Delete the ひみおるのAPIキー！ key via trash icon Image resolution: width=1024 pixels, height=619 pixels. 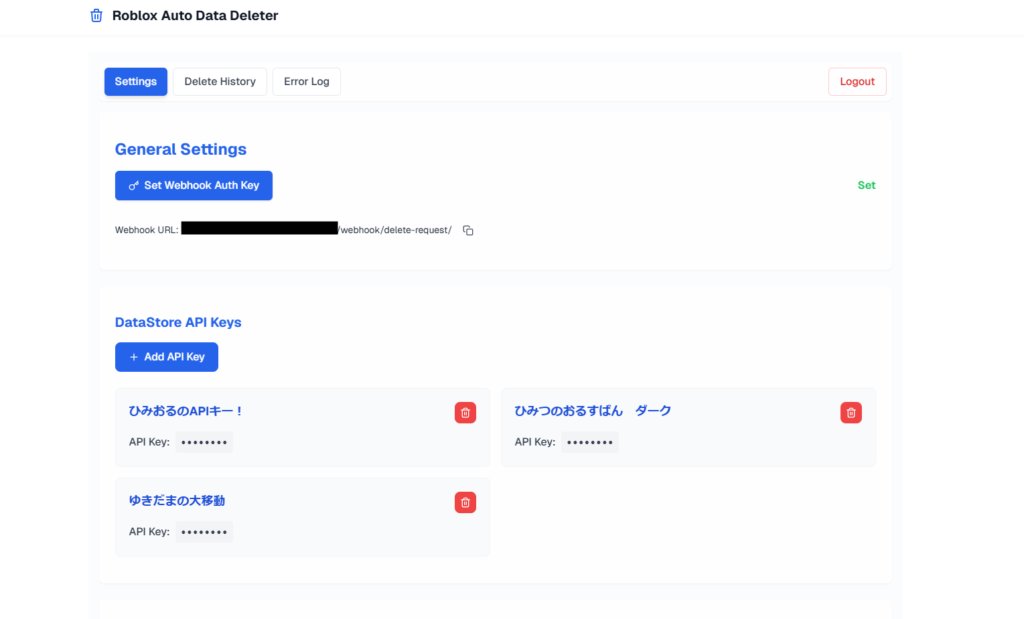(x=465, y=413)
